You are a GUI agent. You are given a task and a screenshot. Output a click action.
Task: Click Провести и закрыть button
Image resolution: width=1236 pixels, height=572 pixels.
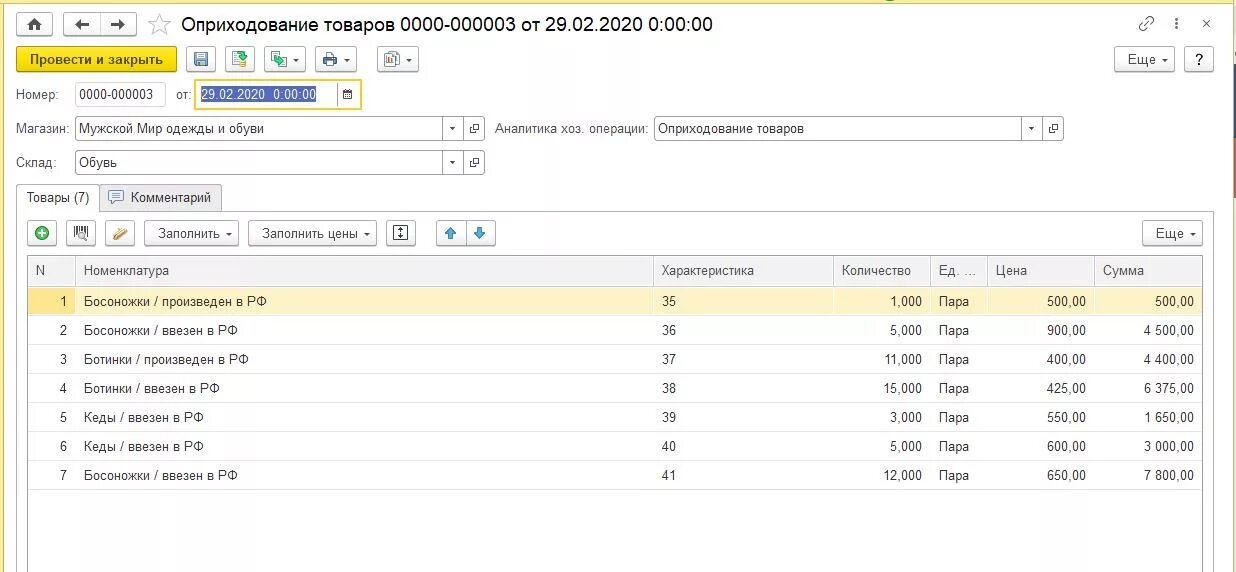click(x=96, y=60)
